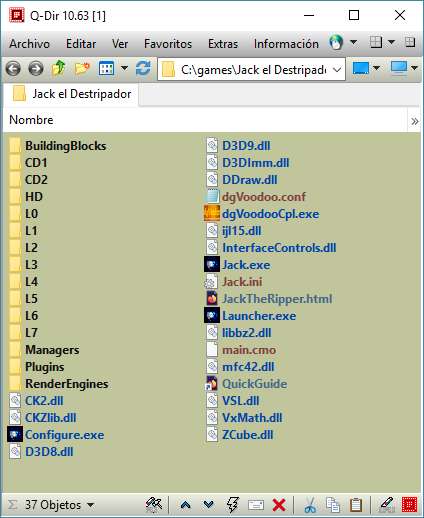This screenshot has height=518, width=424.
Task: Select the Plugins folder
Action: coord(36,367)
